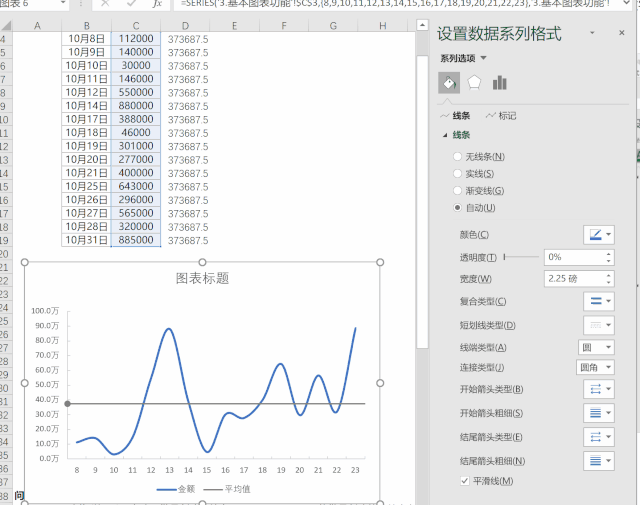Click the chart title 图表标题
This screenshot has width=640, height=505.
point(202,278)
